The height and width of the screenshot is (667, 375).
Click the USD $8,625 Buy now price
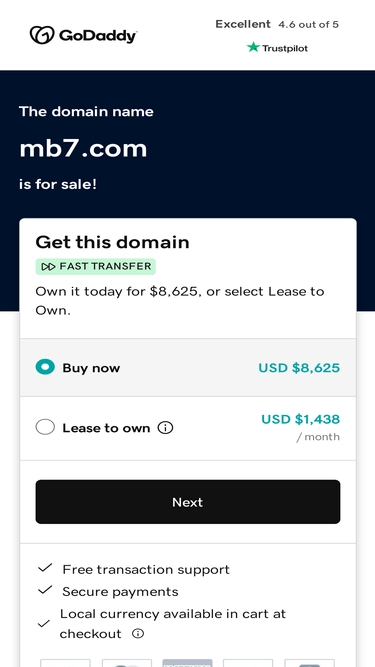coord(299,368)
